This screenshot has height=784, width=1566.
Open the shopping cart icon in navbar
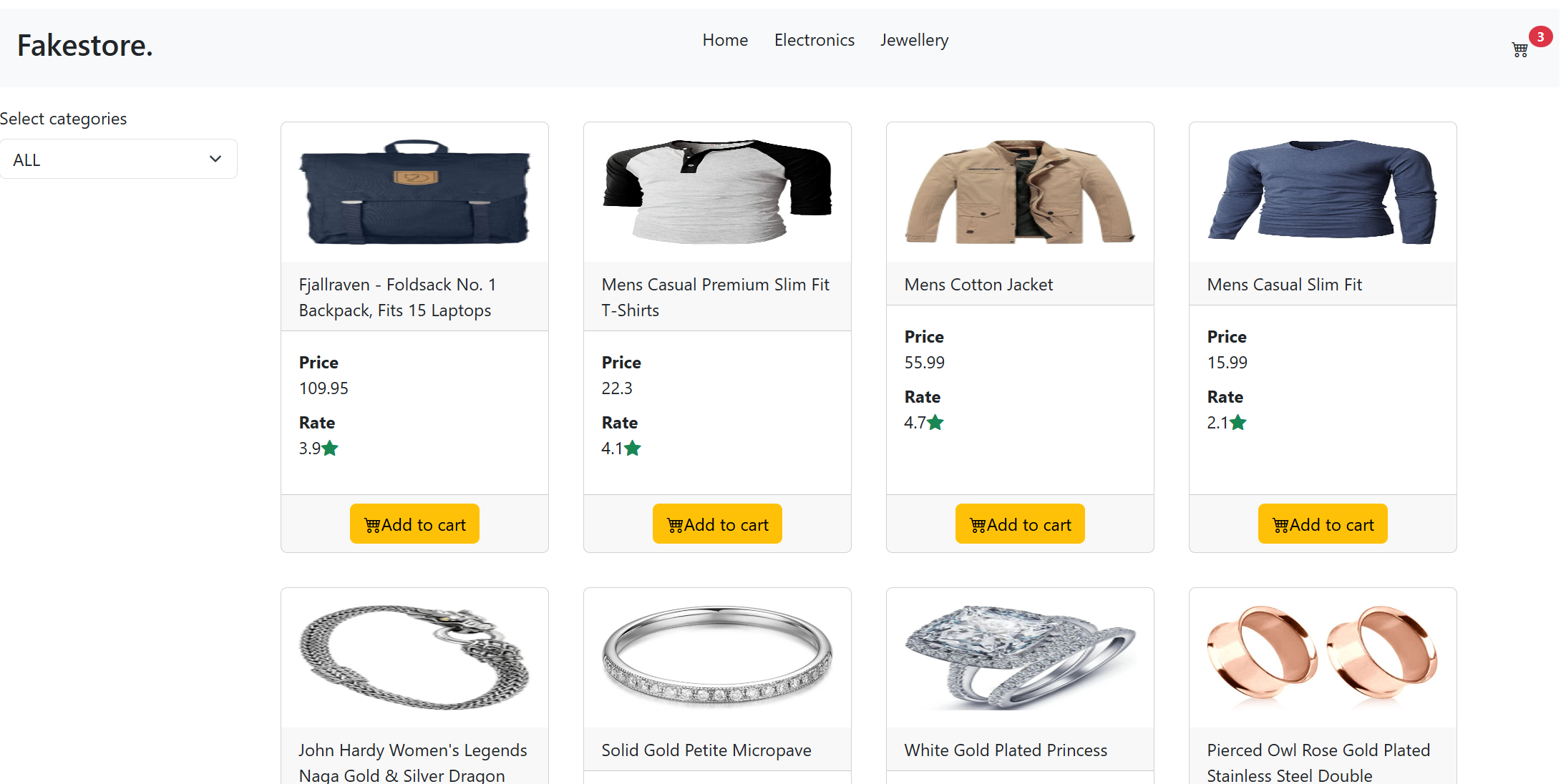(x=1519, y=50)
